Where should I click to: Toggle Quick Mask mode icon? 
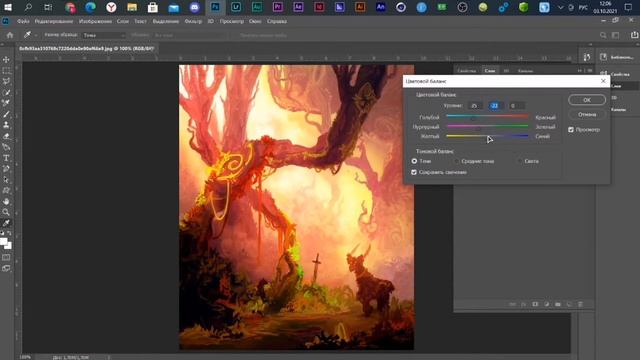tap(6, 258)
